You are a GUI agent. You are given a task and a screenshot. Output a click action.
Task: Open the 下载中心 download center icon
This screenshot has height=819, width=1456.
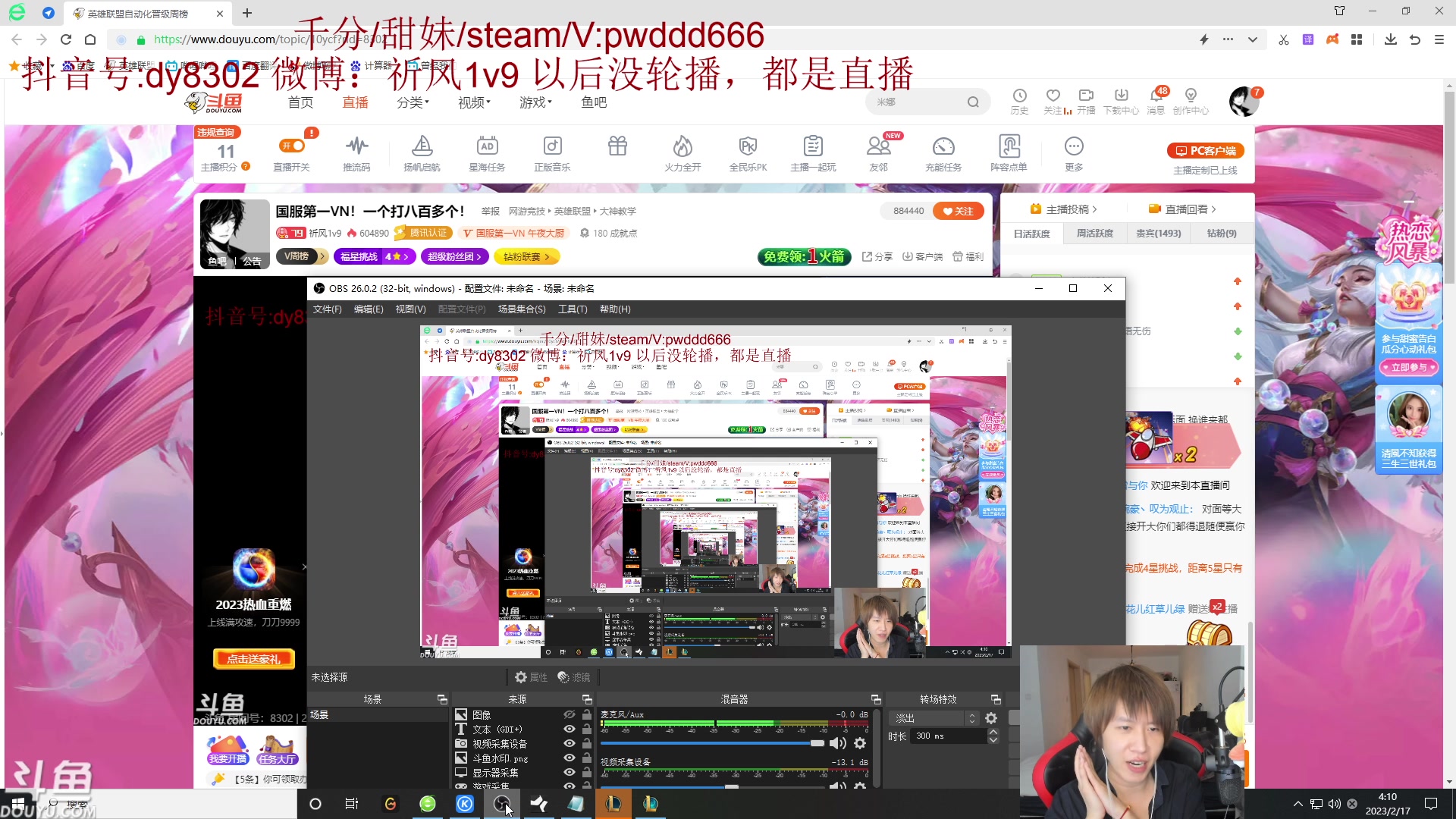(1121, 101)
